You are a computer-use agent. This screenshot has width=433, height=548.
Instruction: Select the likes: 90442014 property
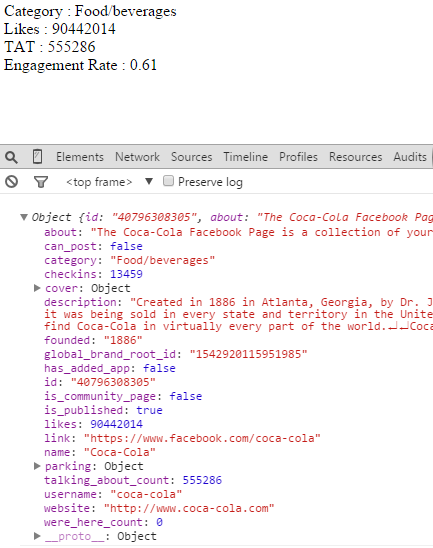(93, 424)
